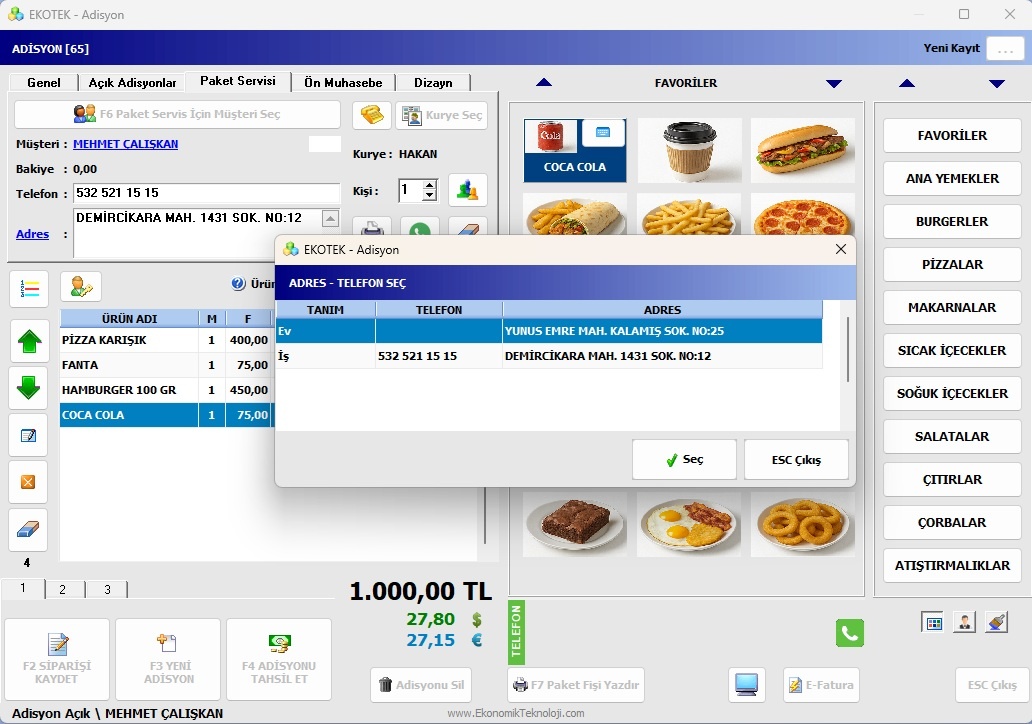Select the BURGERLER category button
Viewport: 1032px width, 724px height.
tap(952, 222)
